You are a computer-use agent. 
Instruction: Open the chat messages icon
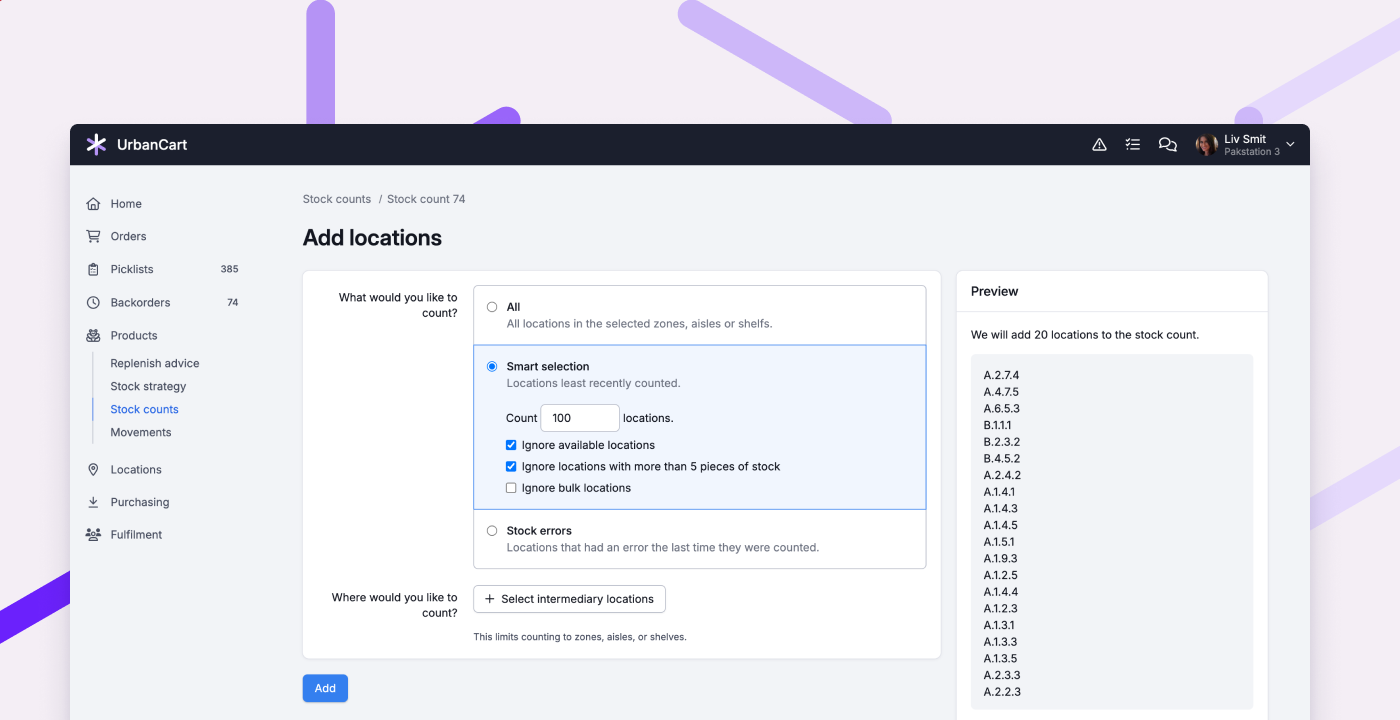pos(1167,144)
